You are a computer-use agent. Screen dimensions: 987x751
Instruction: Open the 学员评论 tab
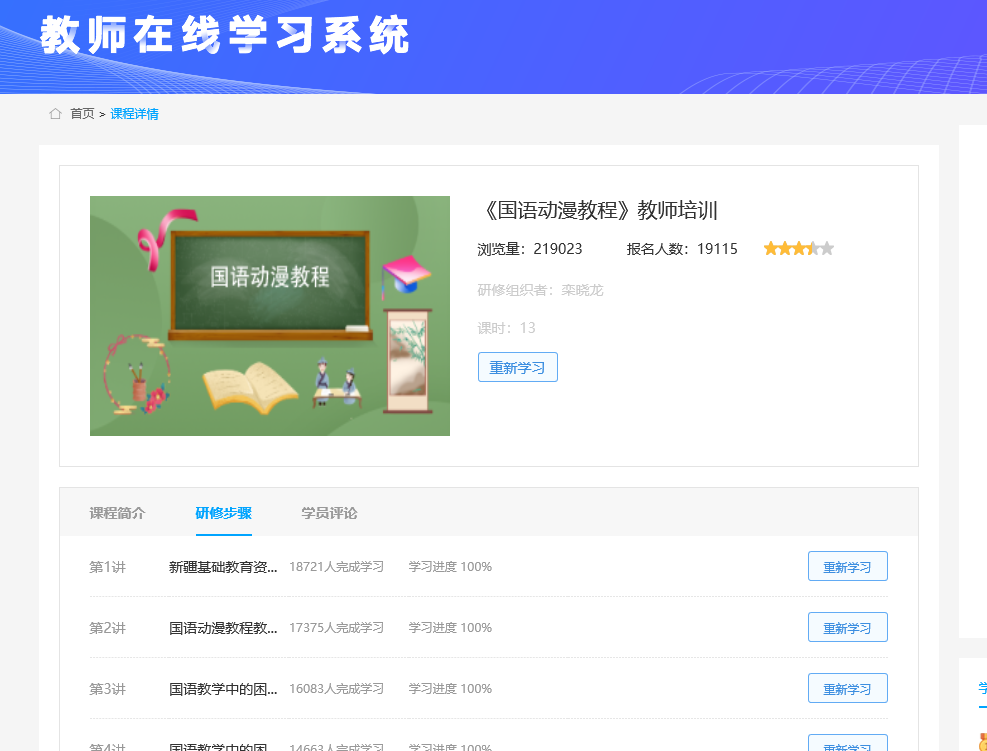[329, 513]
